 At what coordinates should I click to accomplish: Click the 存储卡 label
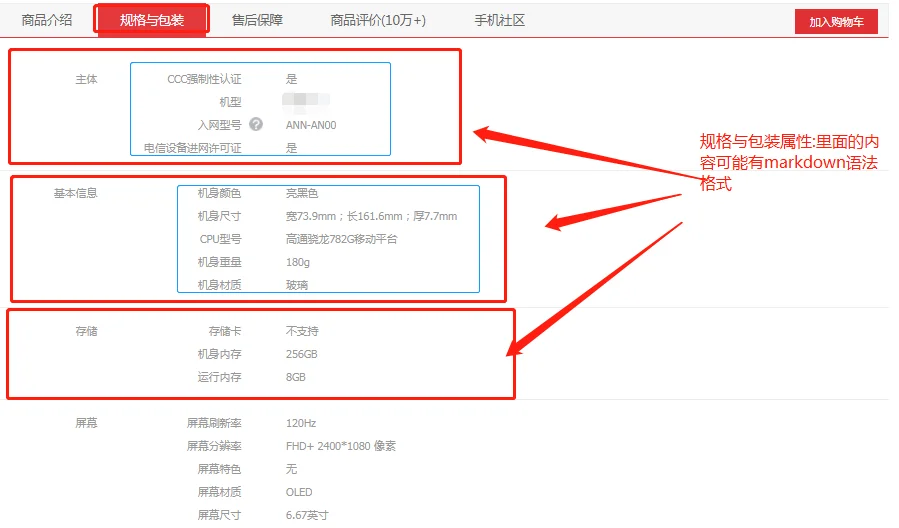225,331
